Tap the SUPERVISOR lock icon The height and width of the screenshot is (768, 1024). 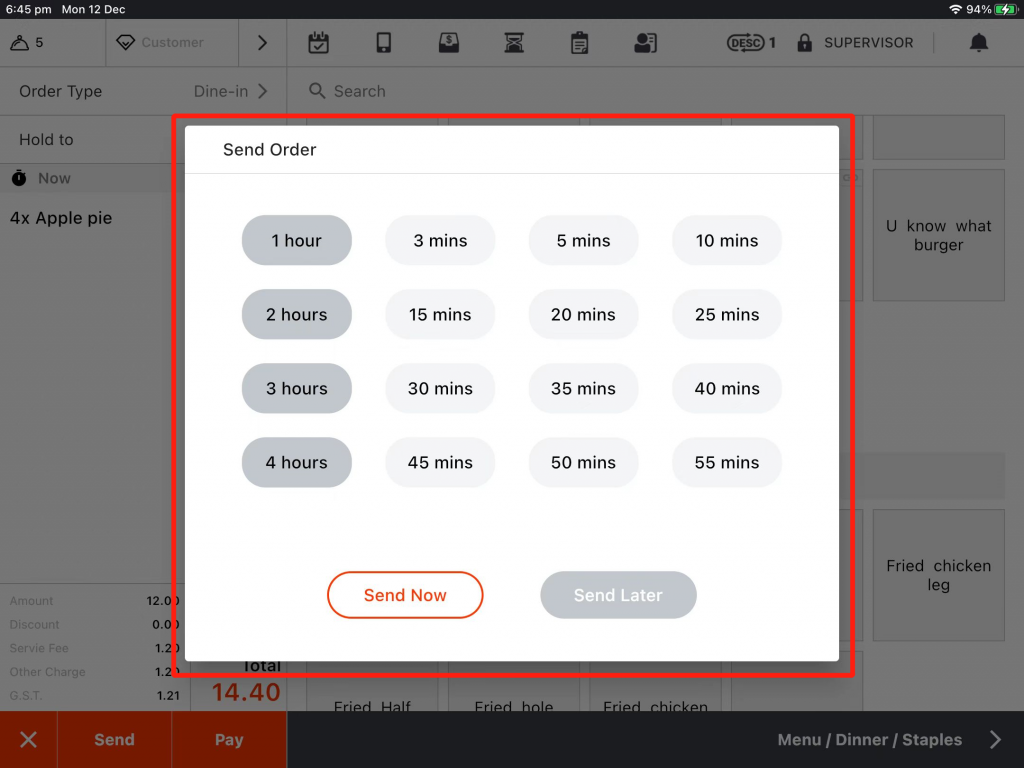(x=805, y=43)
